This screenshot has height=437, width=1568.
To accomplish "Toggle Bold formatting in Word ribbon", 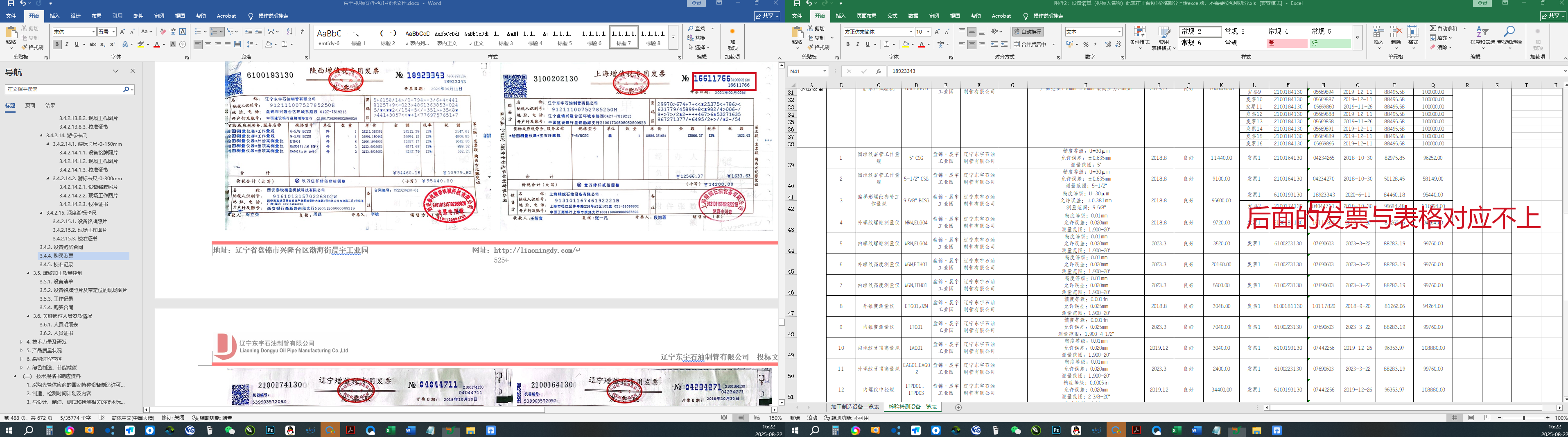I will pos(56,44).
